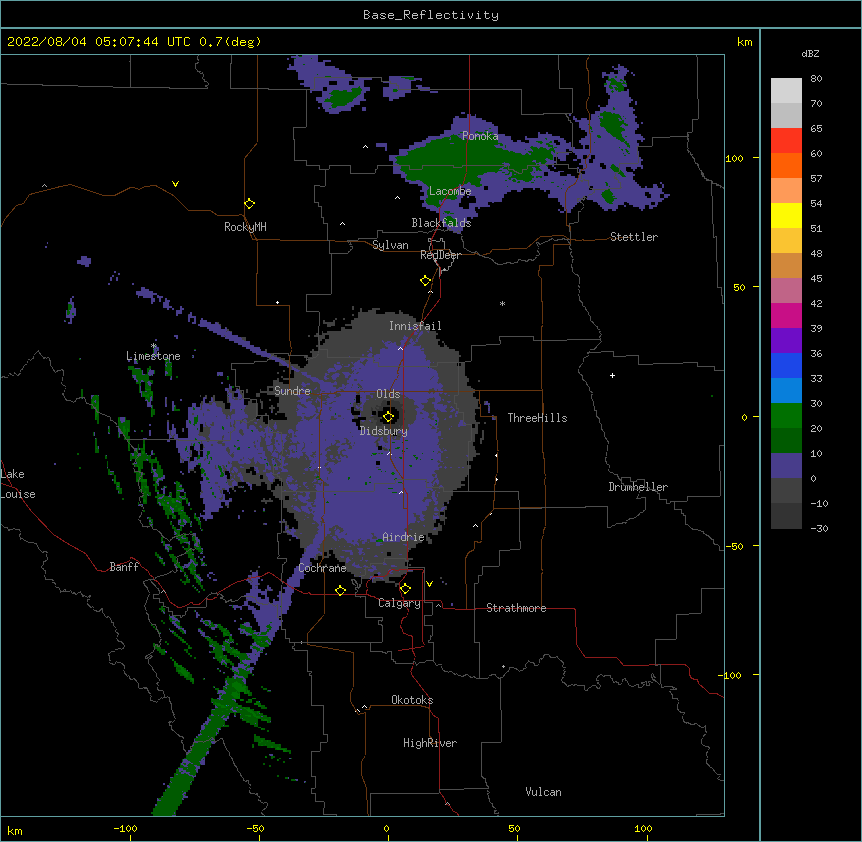
Task: Click the dBZ legend heading
Action: [x=810, y=54]
